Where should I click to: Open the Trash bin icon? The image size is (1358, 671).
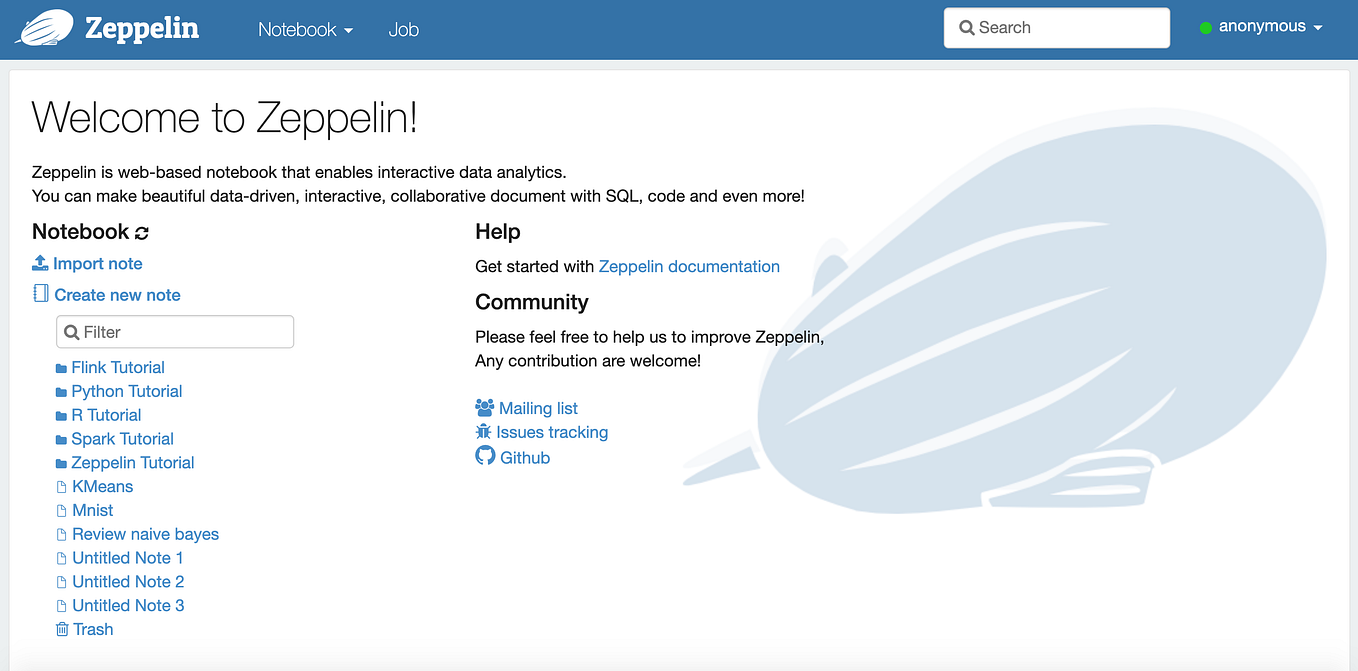[61, 629]
